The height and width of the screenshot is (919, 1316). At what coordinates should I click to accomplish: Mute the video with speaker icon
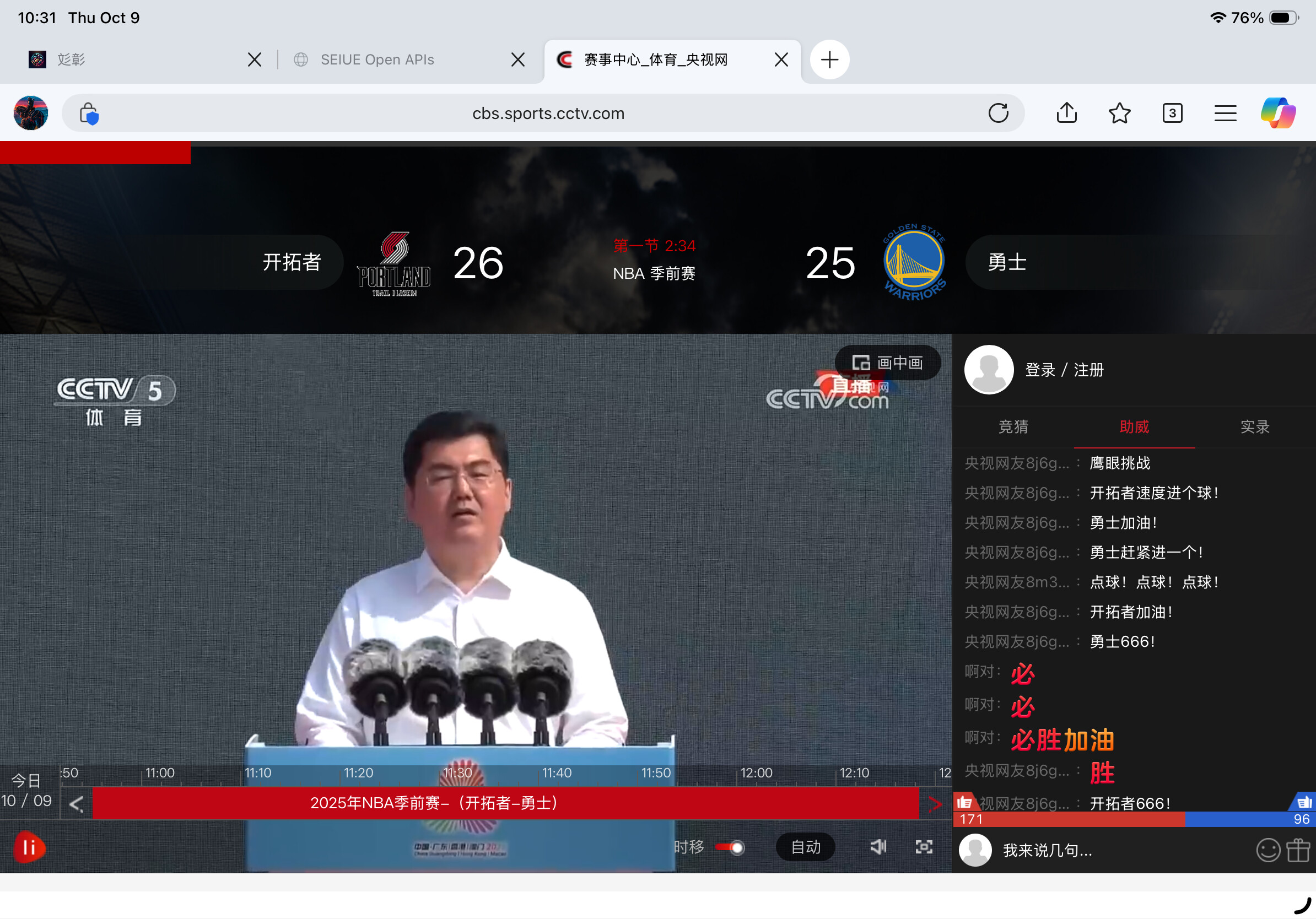pos(877,847)
